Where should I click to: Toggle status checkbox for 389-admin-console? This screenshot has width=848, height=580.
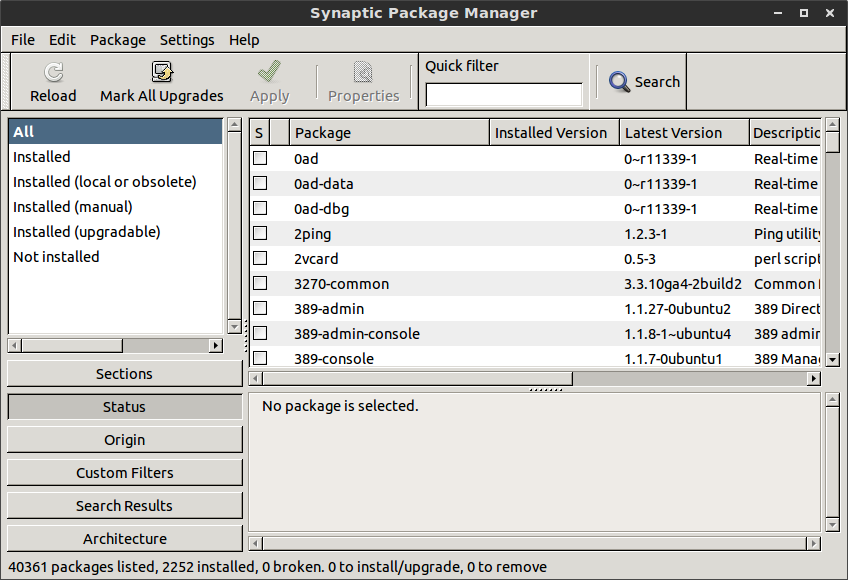tap(260, 333)
